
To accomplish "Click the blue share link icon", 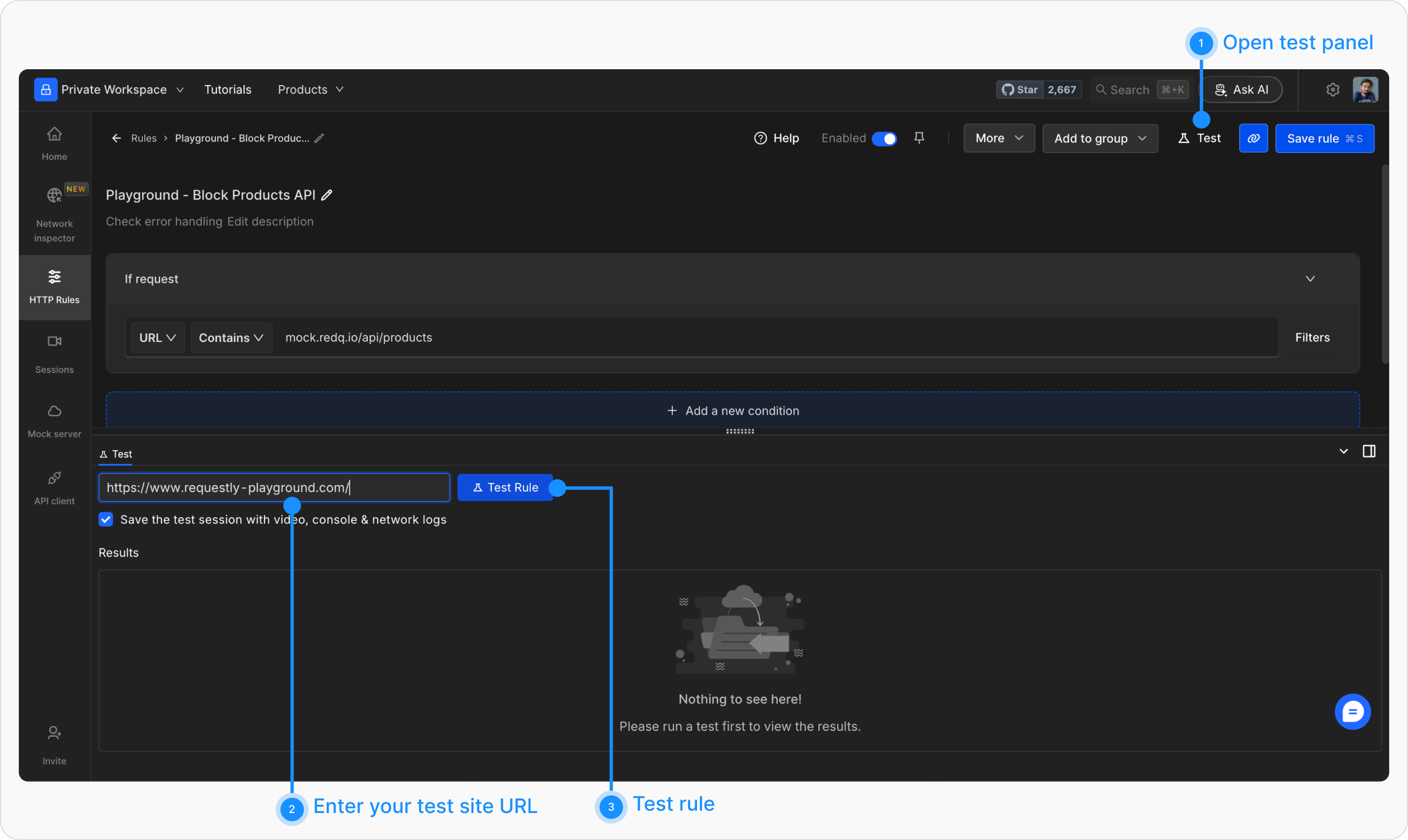I will [x=1253, y=138].
